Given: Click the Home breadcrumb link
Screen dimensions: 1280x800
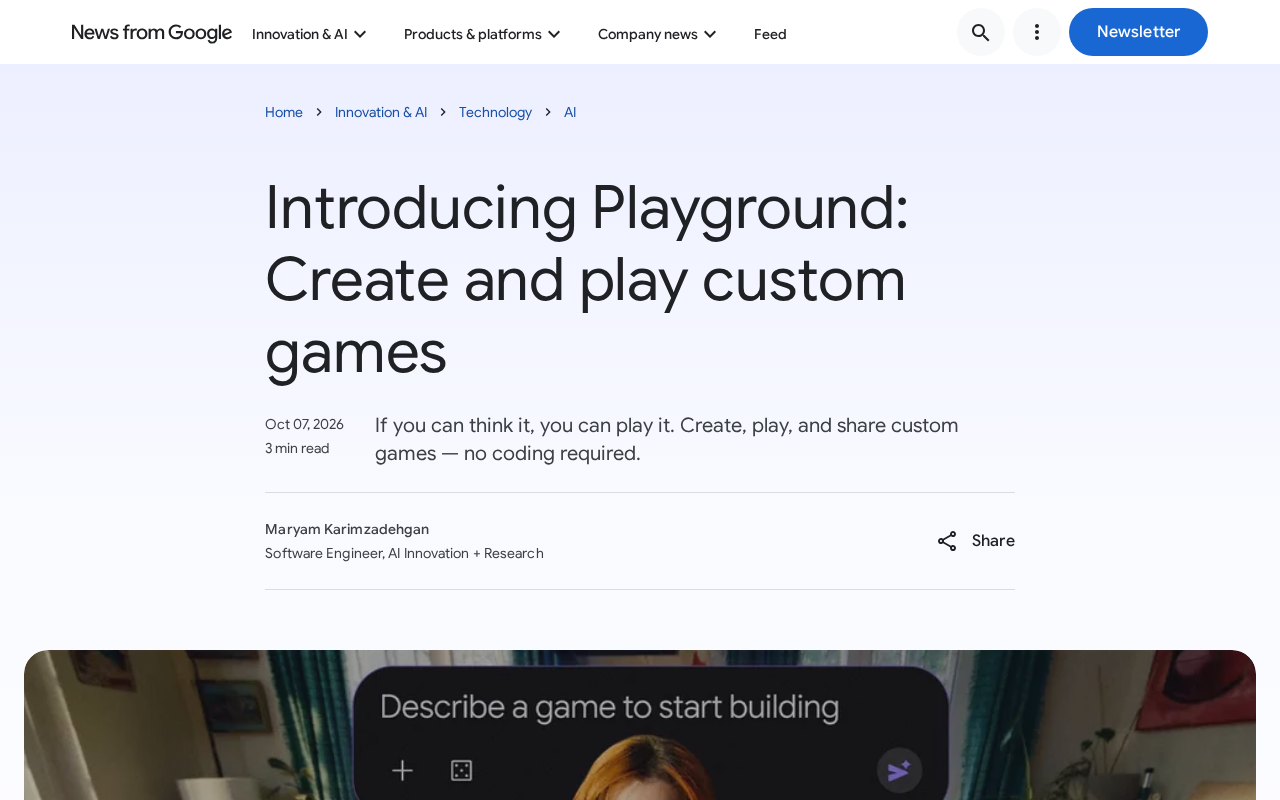Looking at the screenshot, I should click(x=284, y=112).
